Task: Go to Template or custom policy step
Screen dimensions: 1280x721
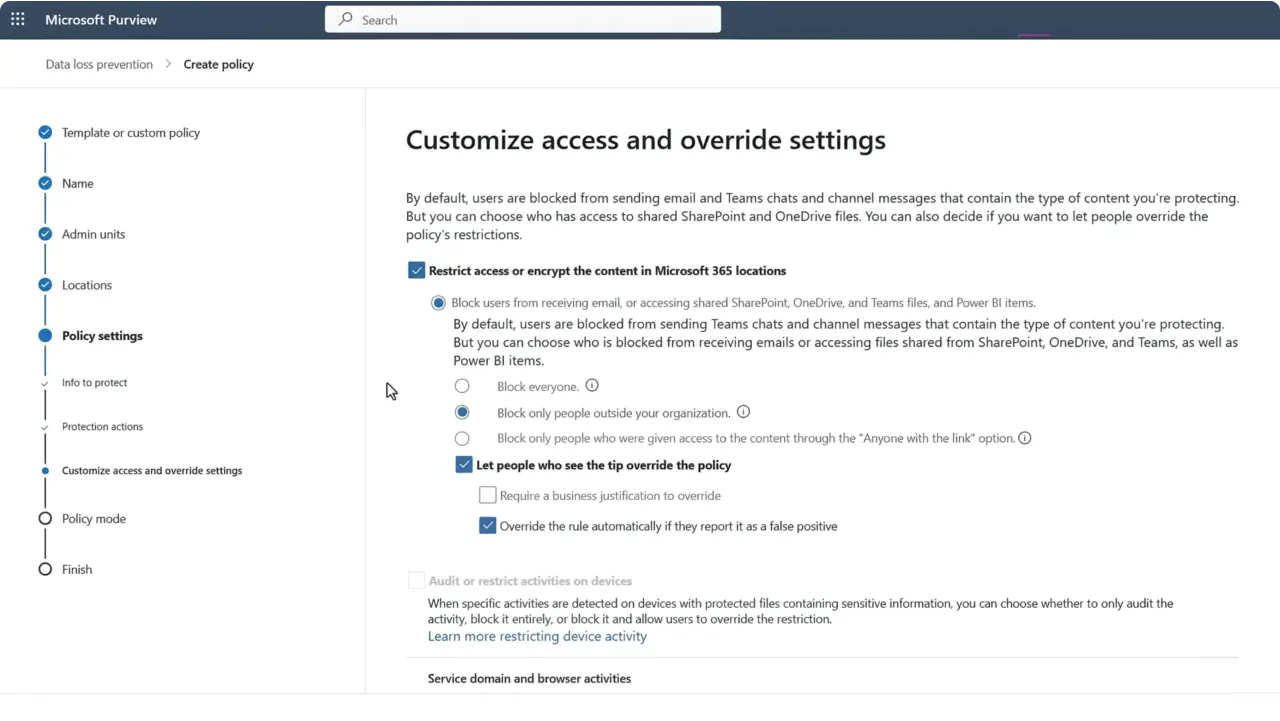Action: tap(131, 132)
